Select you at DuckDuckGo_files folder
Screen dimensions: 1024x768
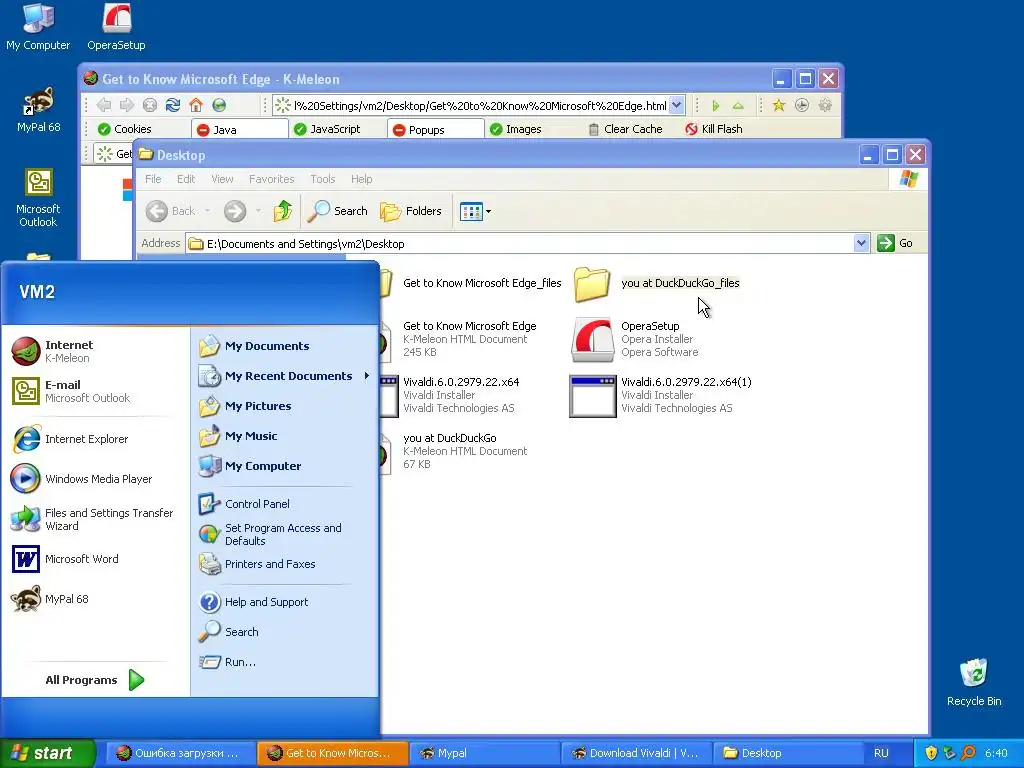[657, 283]
